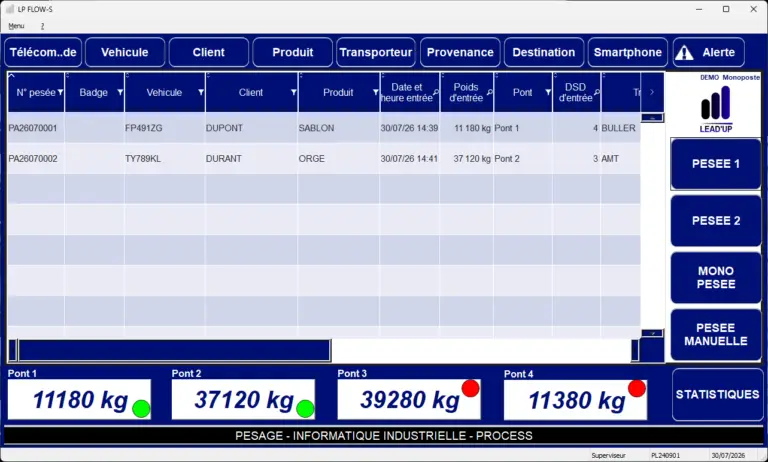Filter the Client column
The height and width of the screenshot is (462, 768).
[x=293, y=93]
